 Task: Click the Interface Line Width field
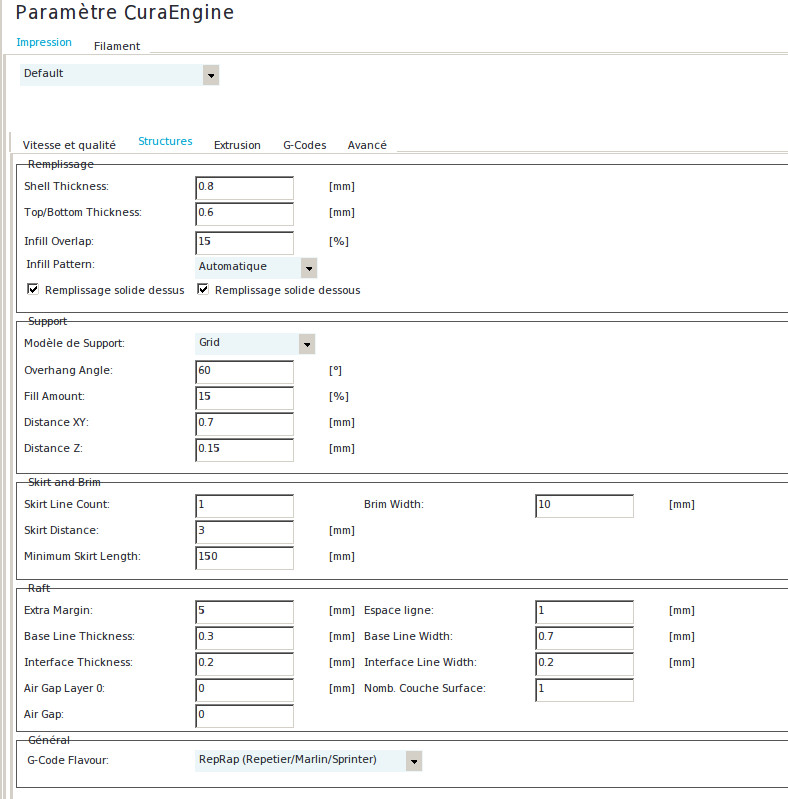(x=585, y=663)
